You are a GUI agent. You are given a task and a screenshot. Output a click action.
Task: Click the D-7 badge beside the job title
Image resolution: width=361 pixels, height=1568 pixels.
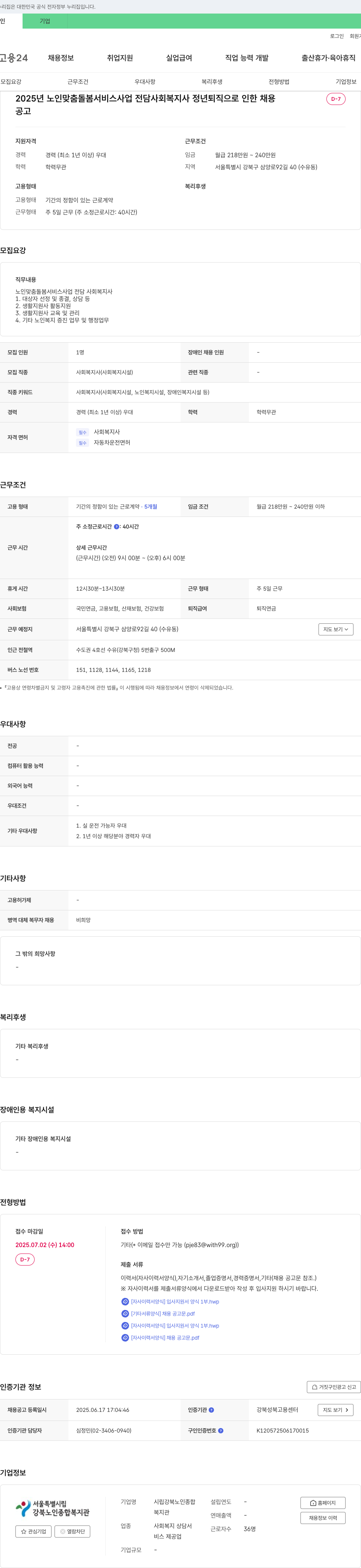(336, 99)
